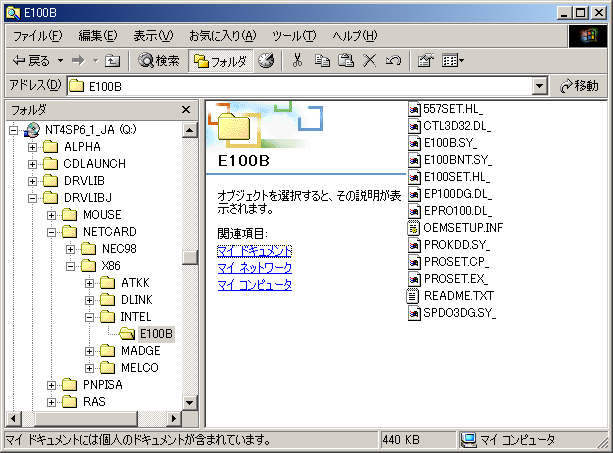Open the 編集(E) menu
The image size is (613, 453).
point(98,36)
